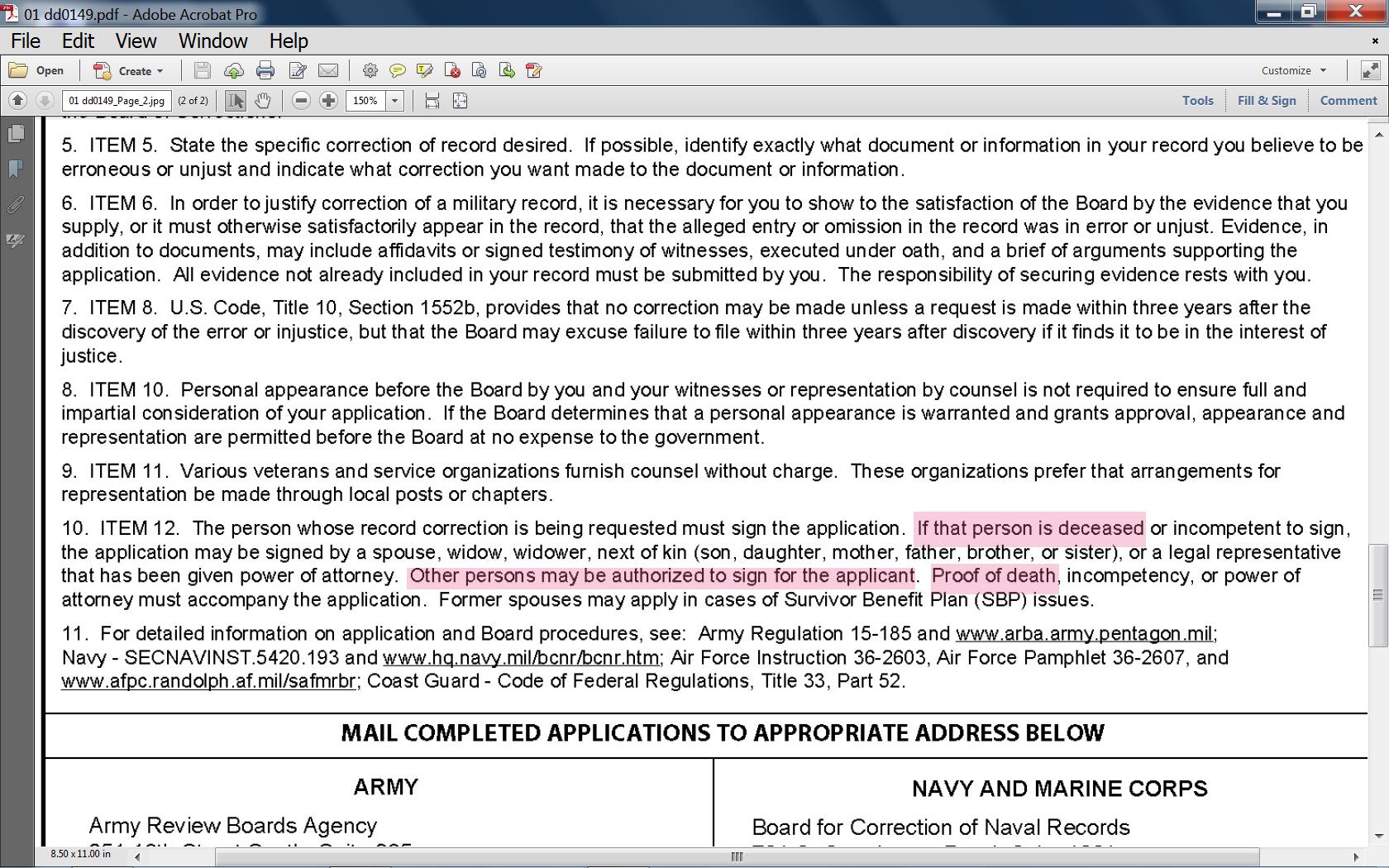The width and height of the screenshot is (1389, 868).
Task: Add sticky note comment icon
Action: [x=398, y=71]
